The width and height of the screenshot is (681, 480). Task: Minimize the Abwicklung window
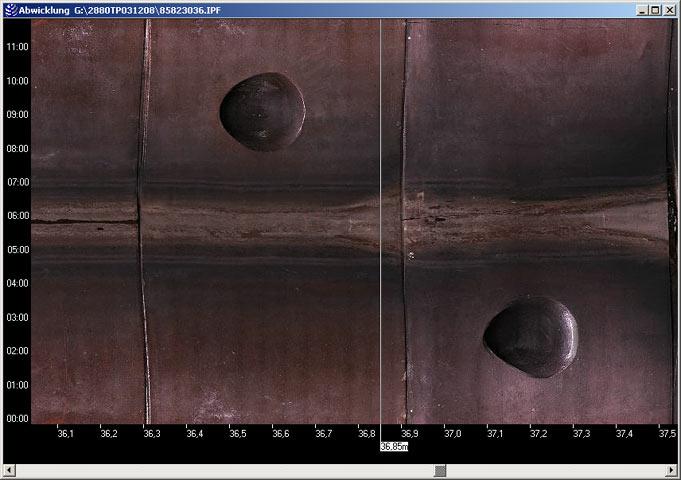[x=641, y=9]
